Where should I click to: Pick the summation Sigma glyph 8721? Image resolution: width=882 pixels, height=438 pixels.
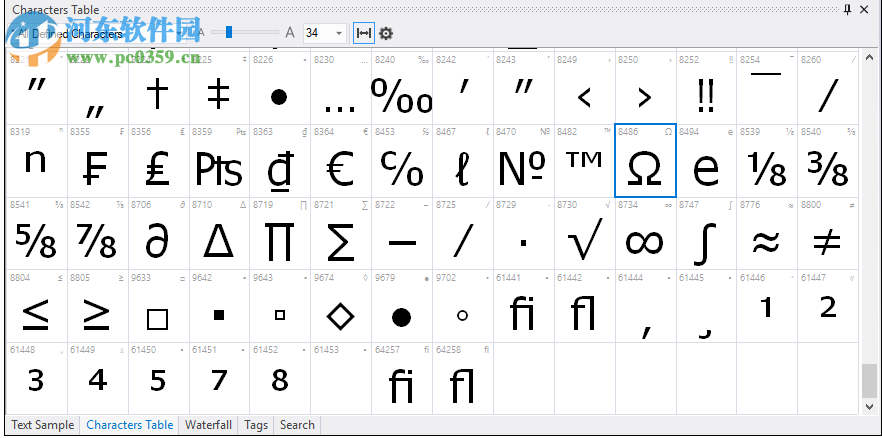[x=341, y=233]
